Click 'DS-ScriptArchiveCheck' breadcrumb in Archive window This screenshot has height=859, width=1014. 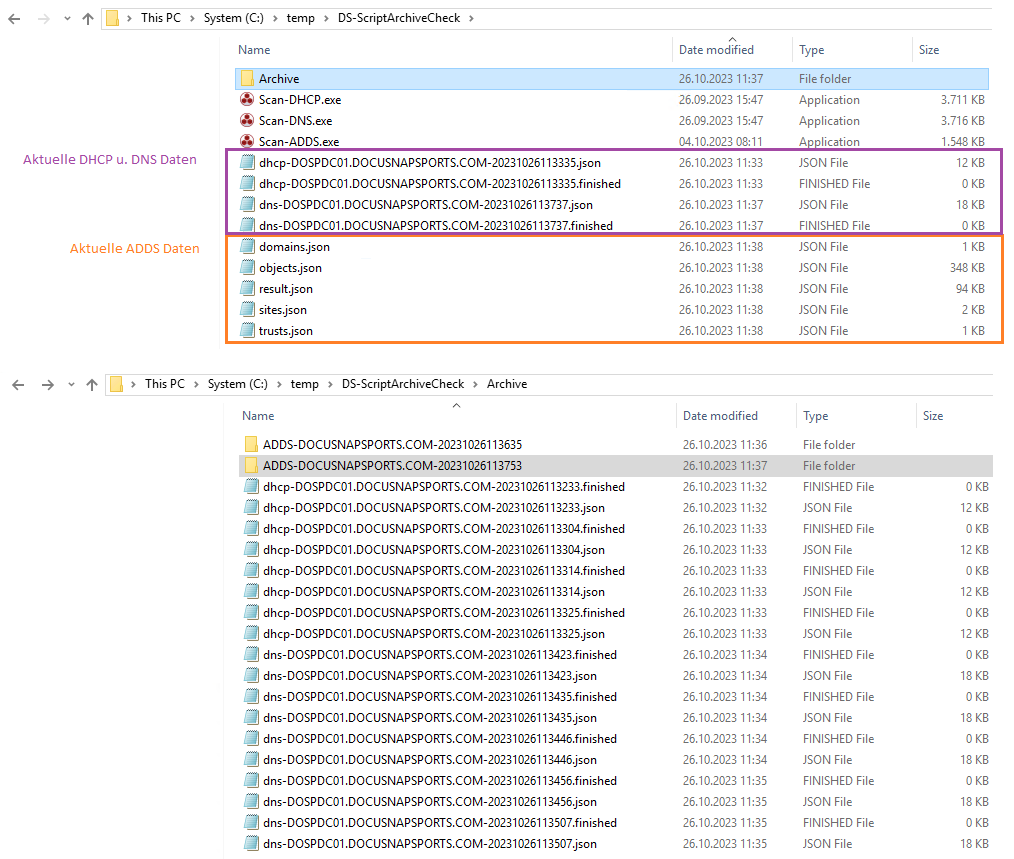pos(403,384)
